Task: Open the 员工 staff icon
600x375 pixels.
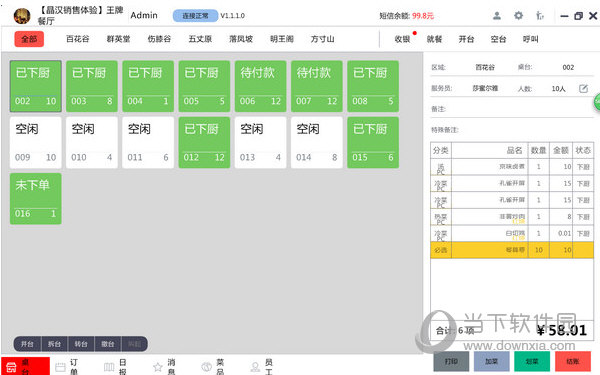Action: [255, 367]
